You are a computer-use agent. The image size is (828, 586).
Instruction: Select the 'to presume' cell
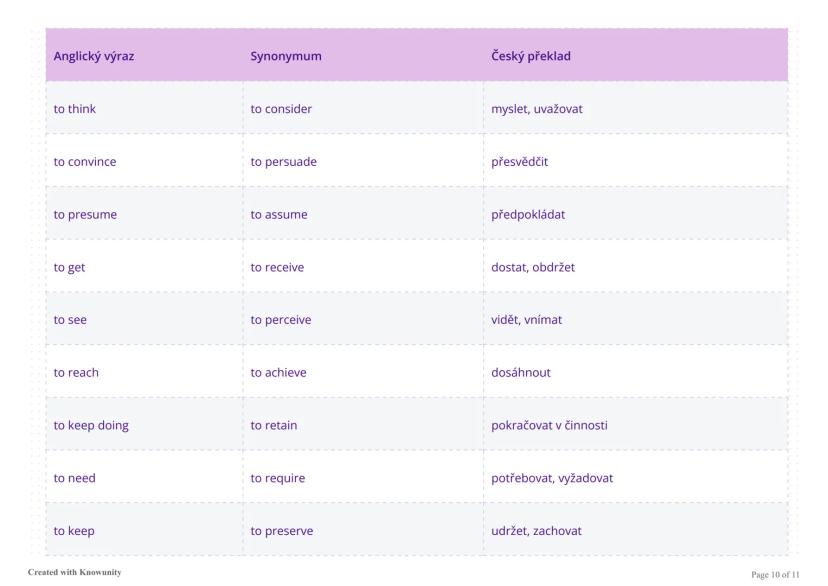pyautogui.click(x=85, y=215)
